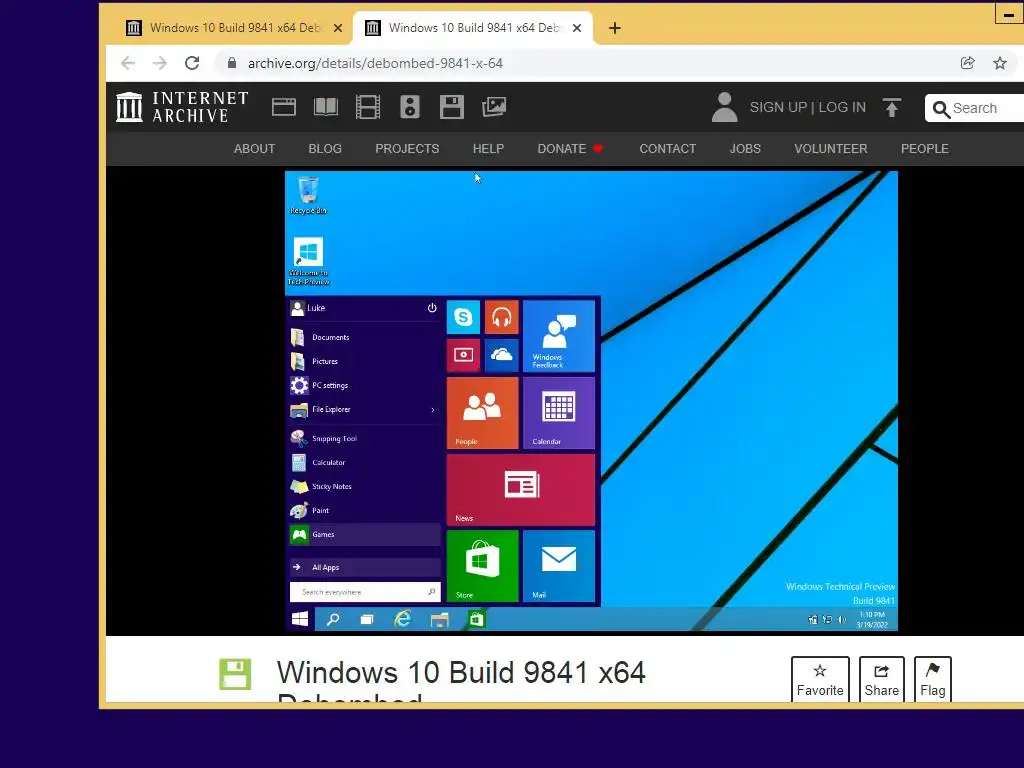Open the Internet Archive web icon
1024x768 pixels.
coord(283,107)
